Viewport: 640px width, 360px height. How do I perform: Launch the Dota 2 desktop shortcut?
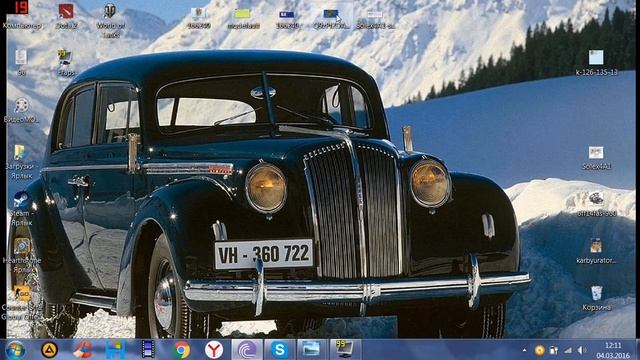pyautogui.click(x=66, y=16)
